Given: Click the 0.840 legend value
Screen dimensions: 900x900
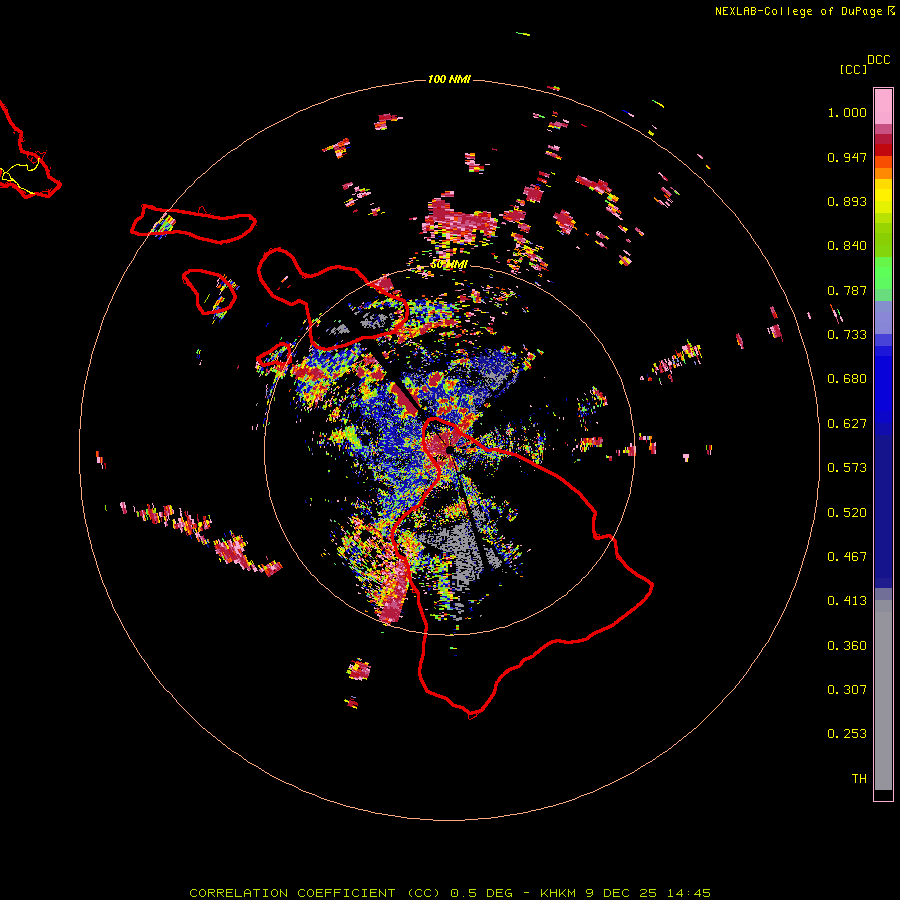Looking at the screenshot, I should [x=847, y=246].
